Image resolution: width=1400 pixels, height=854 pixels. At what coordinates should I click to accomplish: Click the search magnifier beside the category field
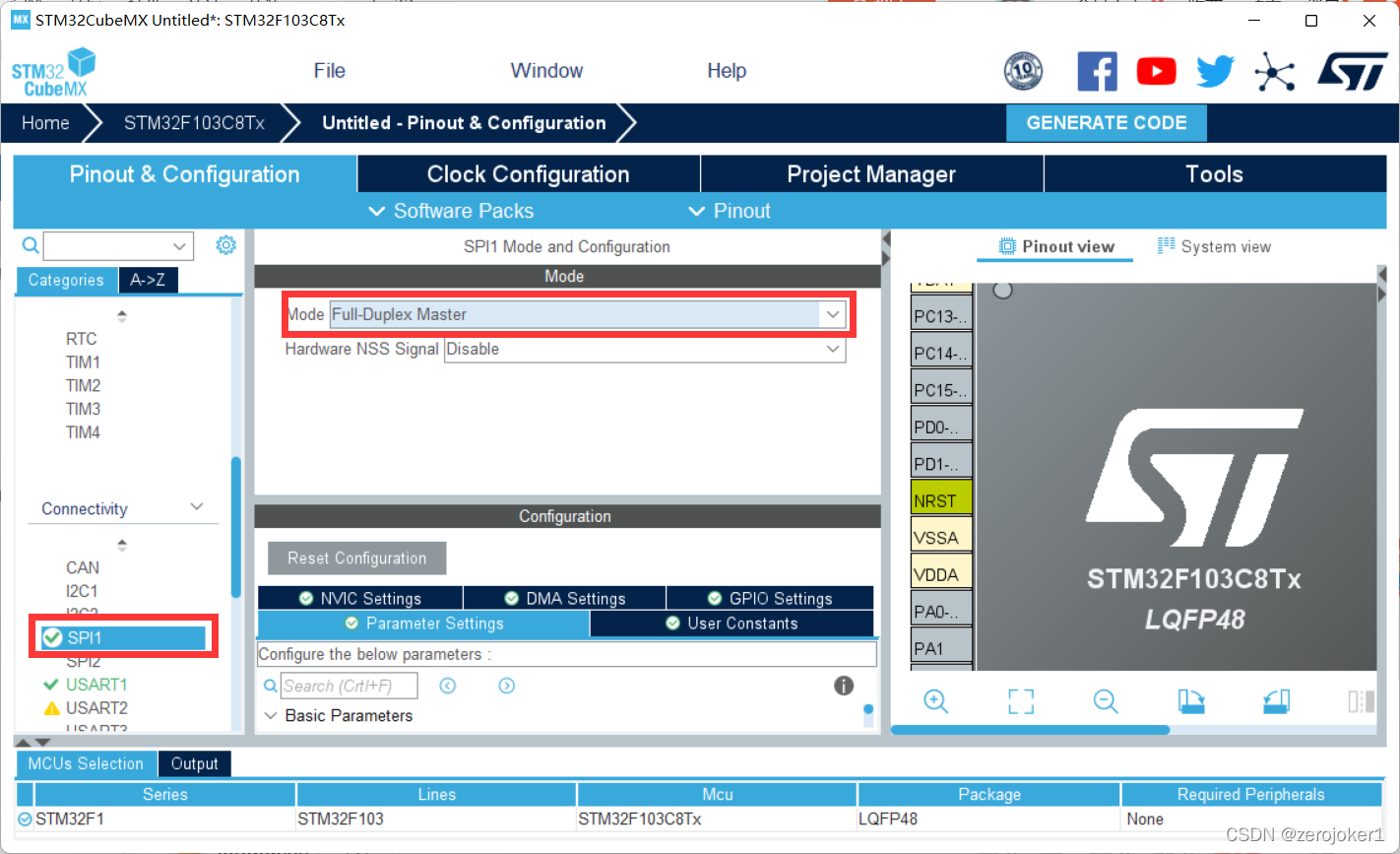click(x=31, y=245)
